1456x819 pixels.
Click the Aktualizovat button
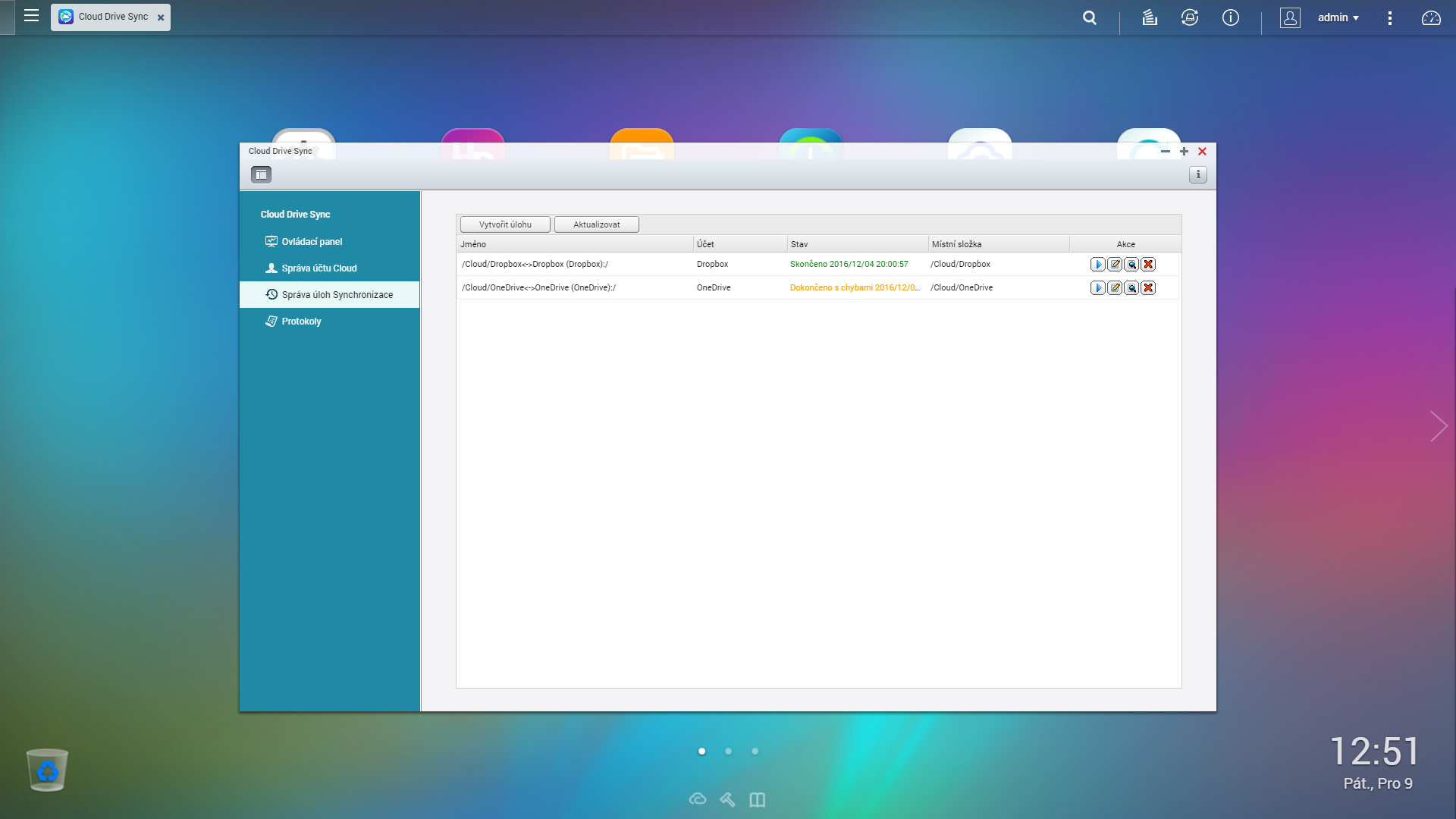(x=596, y=224)
